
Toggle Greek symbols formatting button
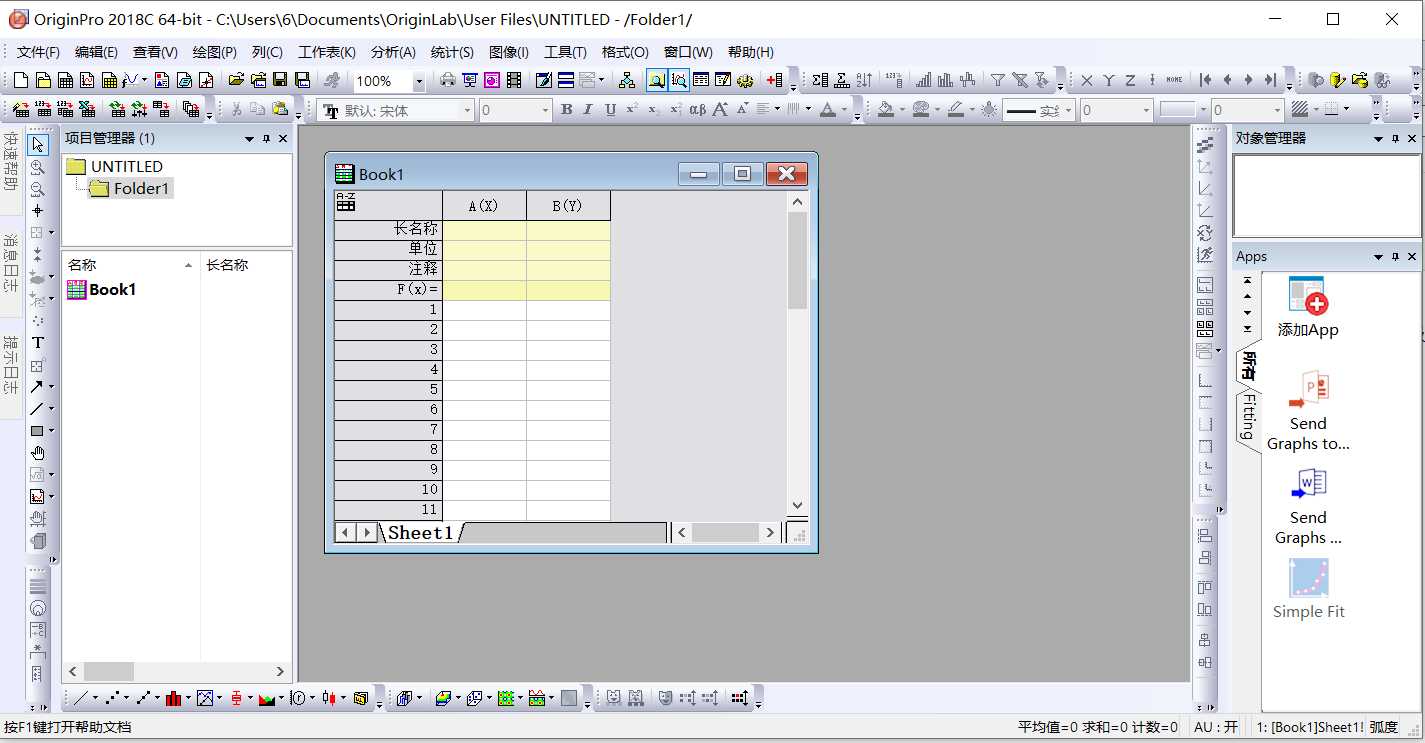coord(698,109)
